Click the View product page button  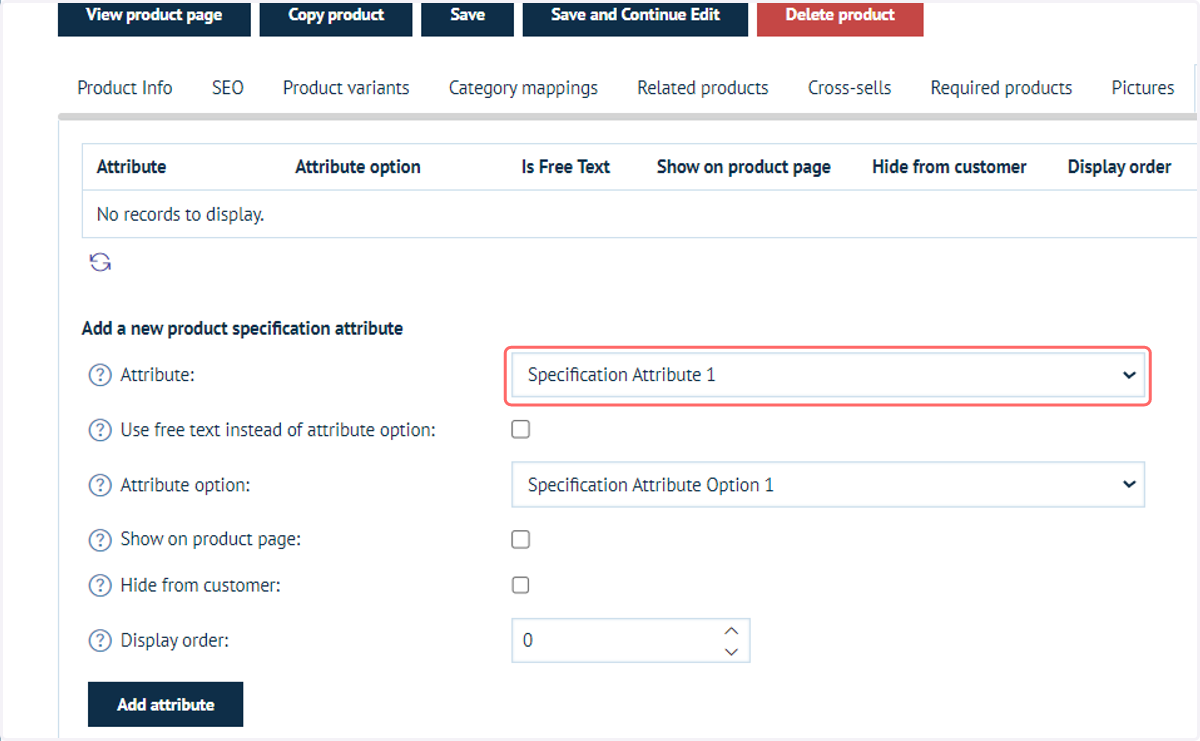154,17
